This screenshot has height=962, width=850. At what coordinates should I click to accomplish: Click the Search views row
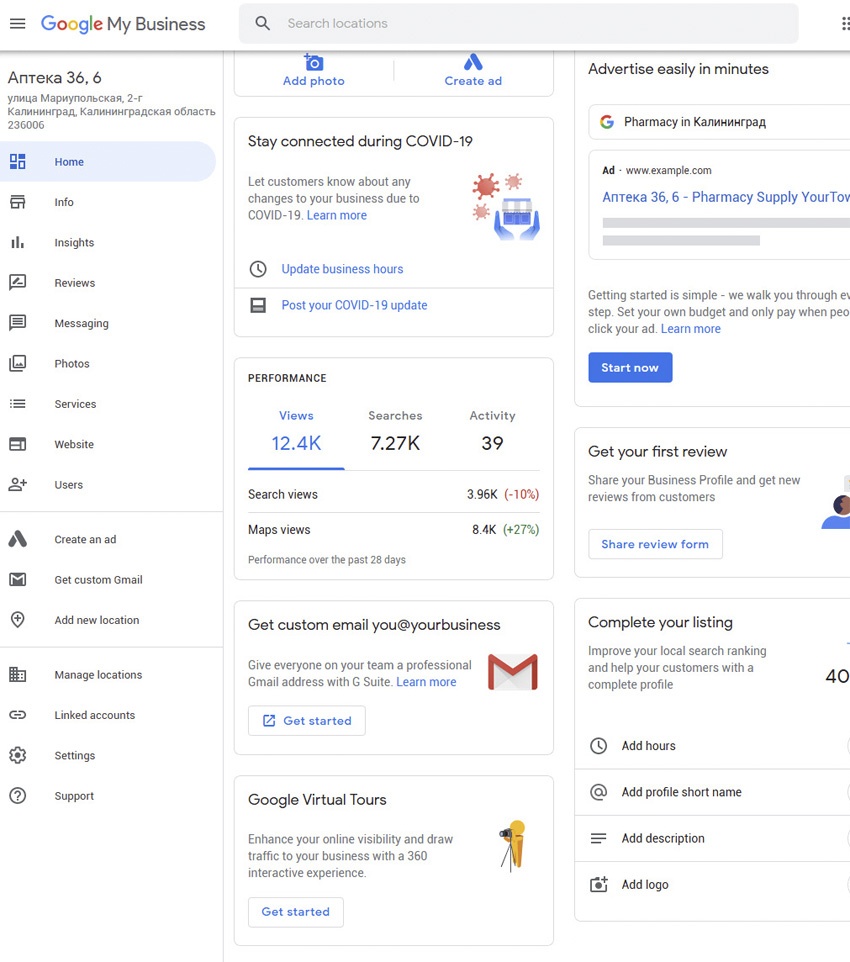(393, 494)
